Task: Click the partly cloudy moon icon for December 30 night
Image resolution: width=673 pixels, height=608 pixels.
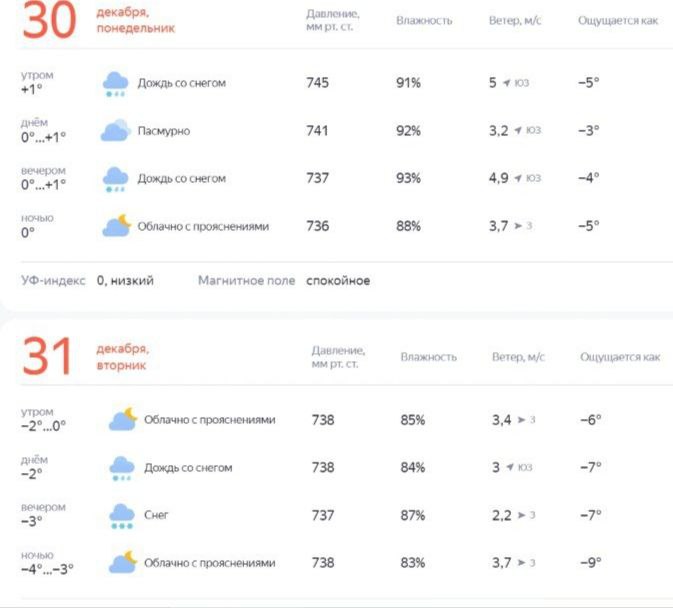Action: [117, 226]
